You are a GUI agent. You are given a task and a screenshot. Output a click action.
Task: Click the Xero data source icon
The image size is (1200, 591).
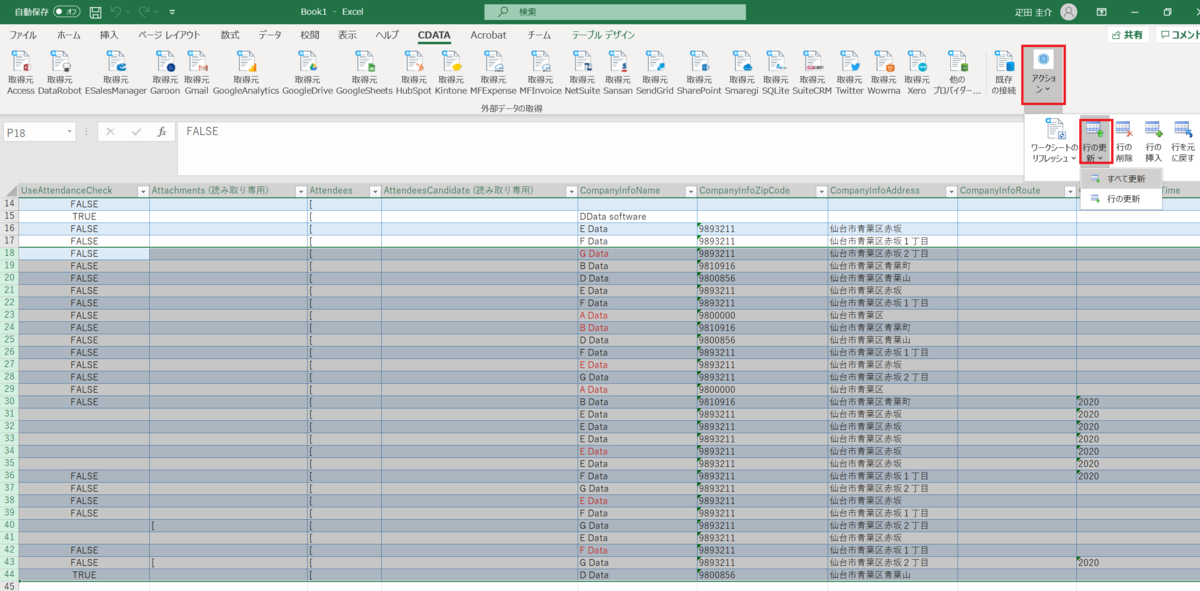click(x=916, y=61)
